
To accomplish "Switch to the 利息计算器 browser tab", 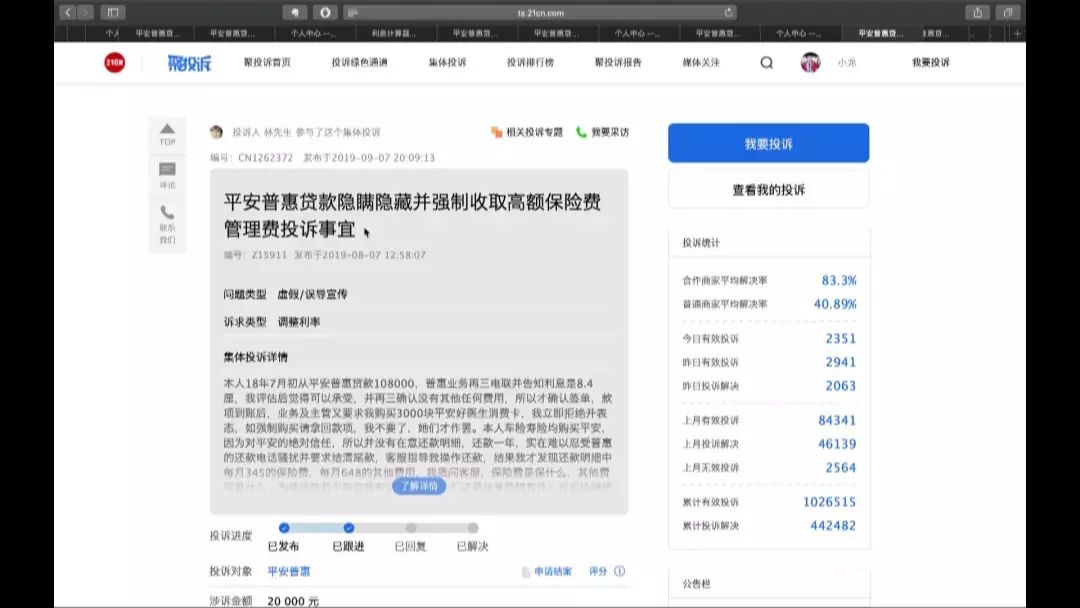I will pos(394,33).
